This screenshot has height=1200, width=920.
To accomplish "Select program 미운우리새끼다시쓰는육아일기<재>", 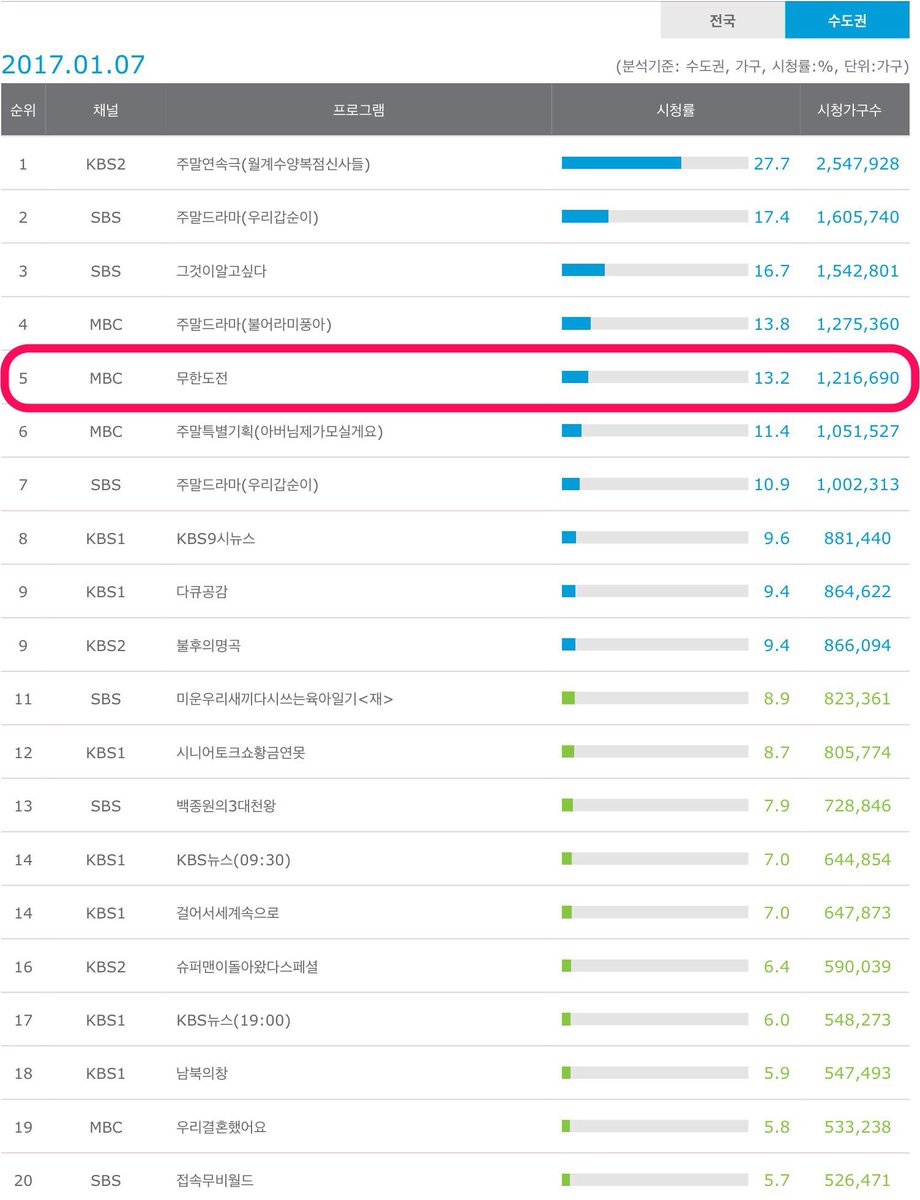I will pos(284,699).
